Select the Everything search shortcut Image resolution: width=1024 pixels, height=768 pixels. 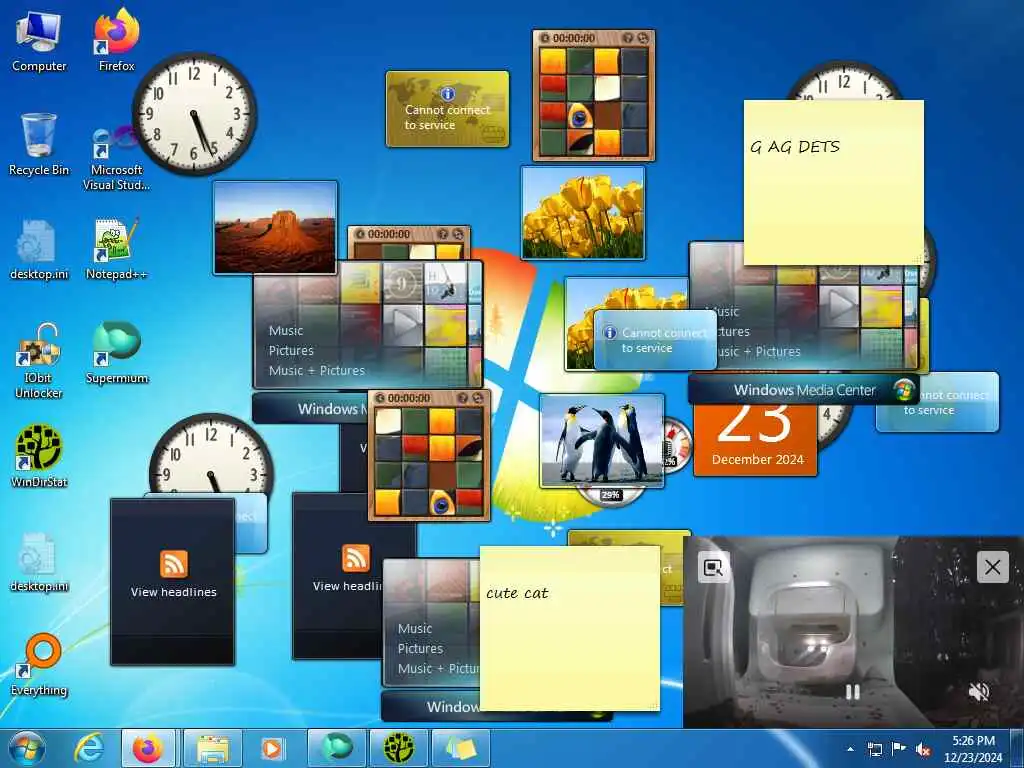pyautogui.click(x=39, y=664)
